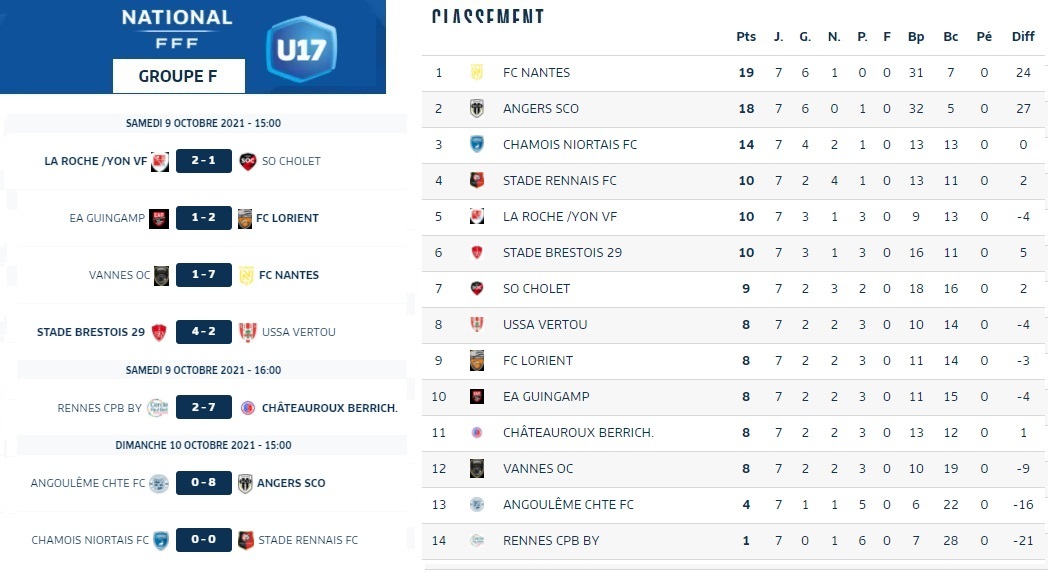This screenshot has height=573, width=1064.
Task: Open STADE BRESTOIS 29 team link in standings
Action: (x=562, y=253)
